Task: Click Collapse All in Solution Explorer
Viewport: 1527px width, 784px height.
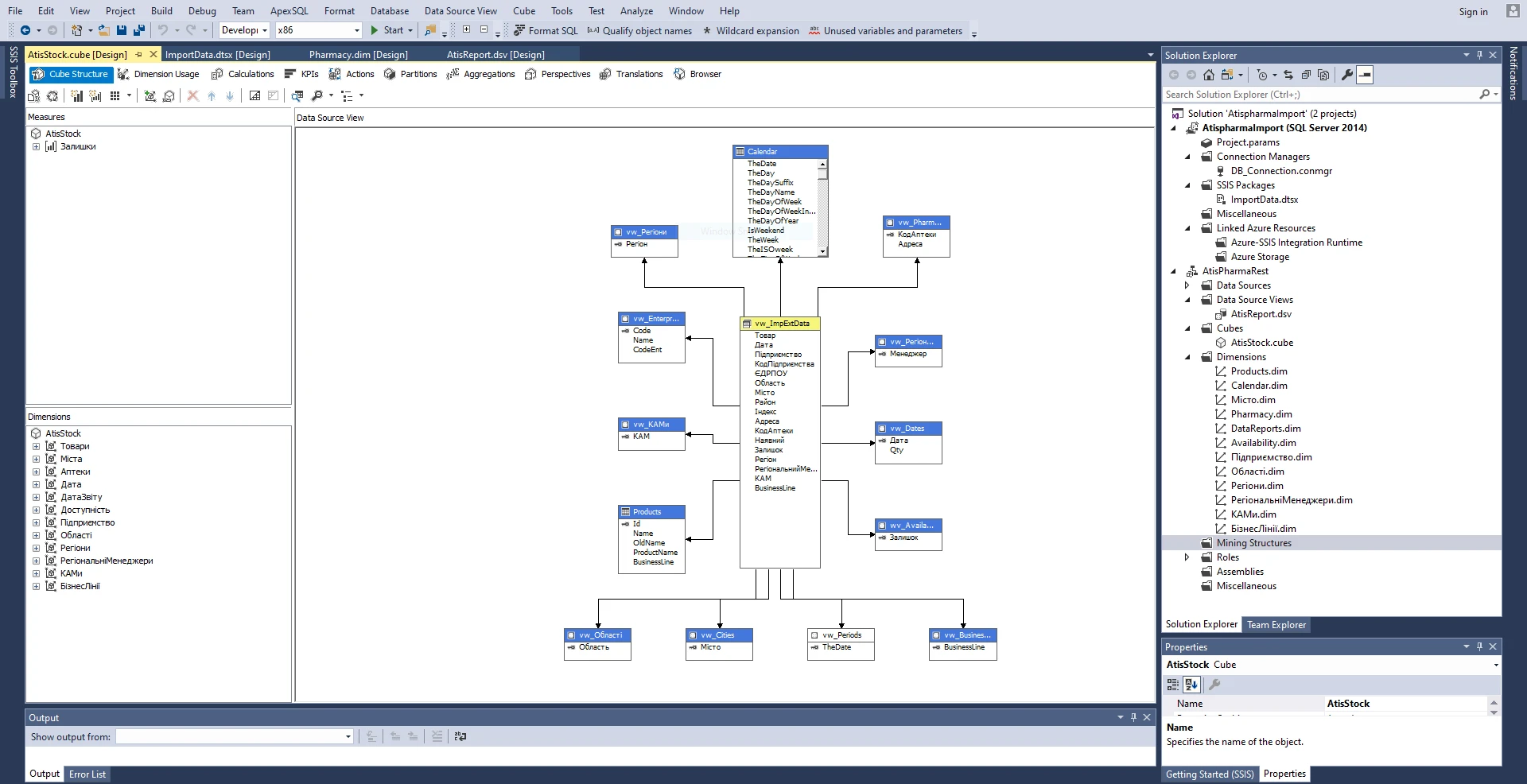Action: 1306,75
